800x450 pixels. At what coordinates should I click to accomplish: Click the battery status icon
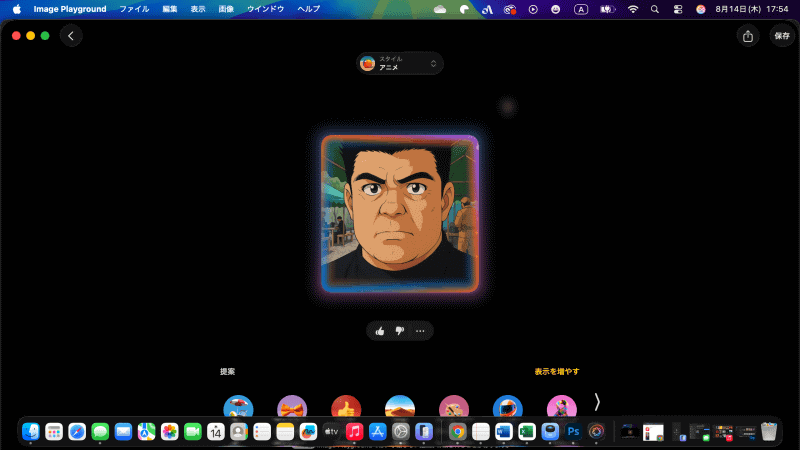[607, 9]
